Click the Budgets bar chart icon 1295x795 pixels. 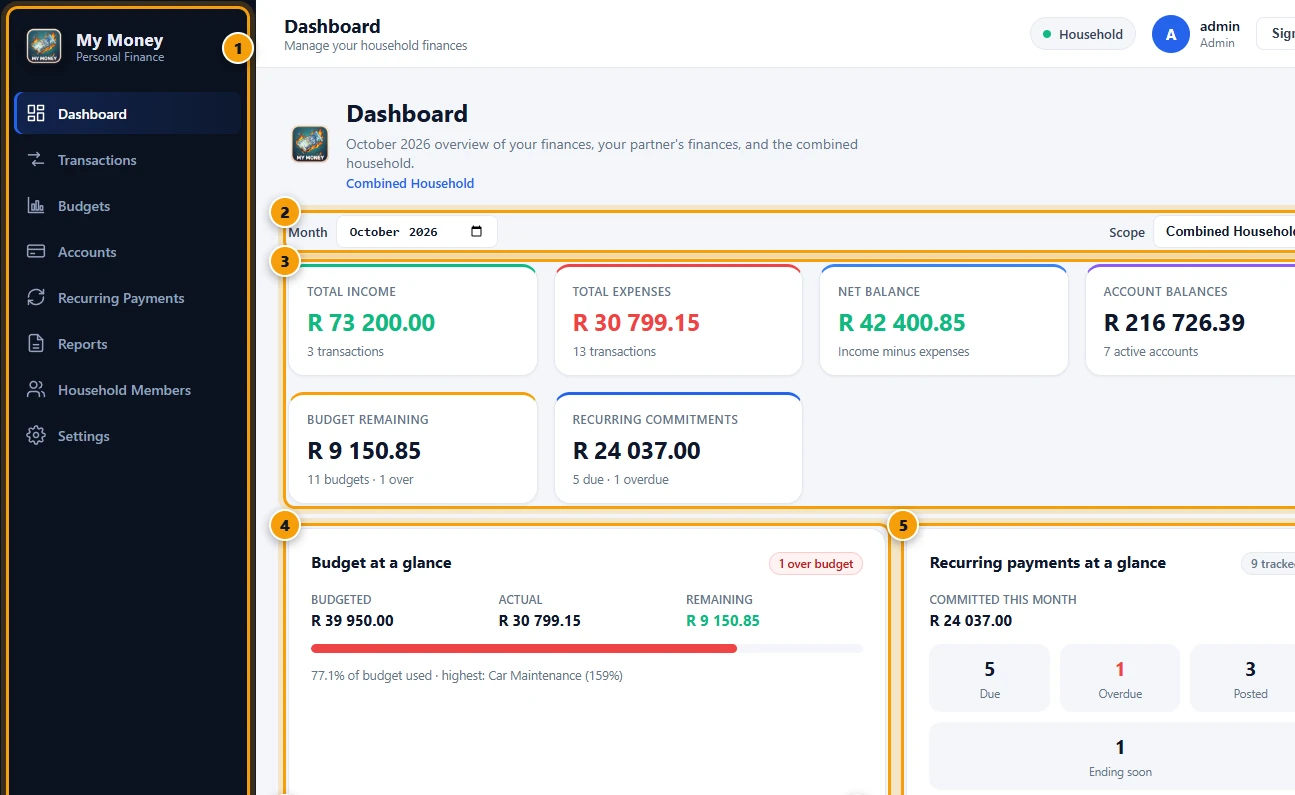[36, 205]
